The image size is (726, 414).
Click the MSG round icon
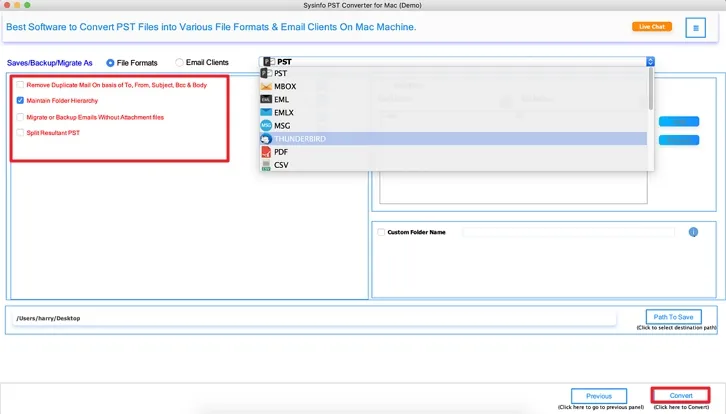tap(266, 125)
